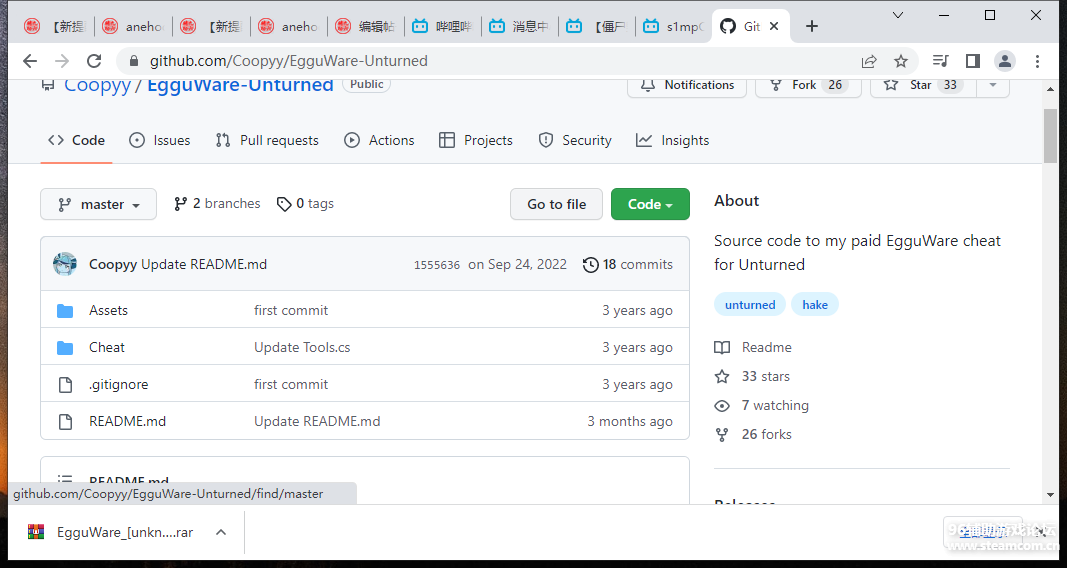Open the Cheat folder
This screenshot has height=568, width=1067.
point(107,347)
